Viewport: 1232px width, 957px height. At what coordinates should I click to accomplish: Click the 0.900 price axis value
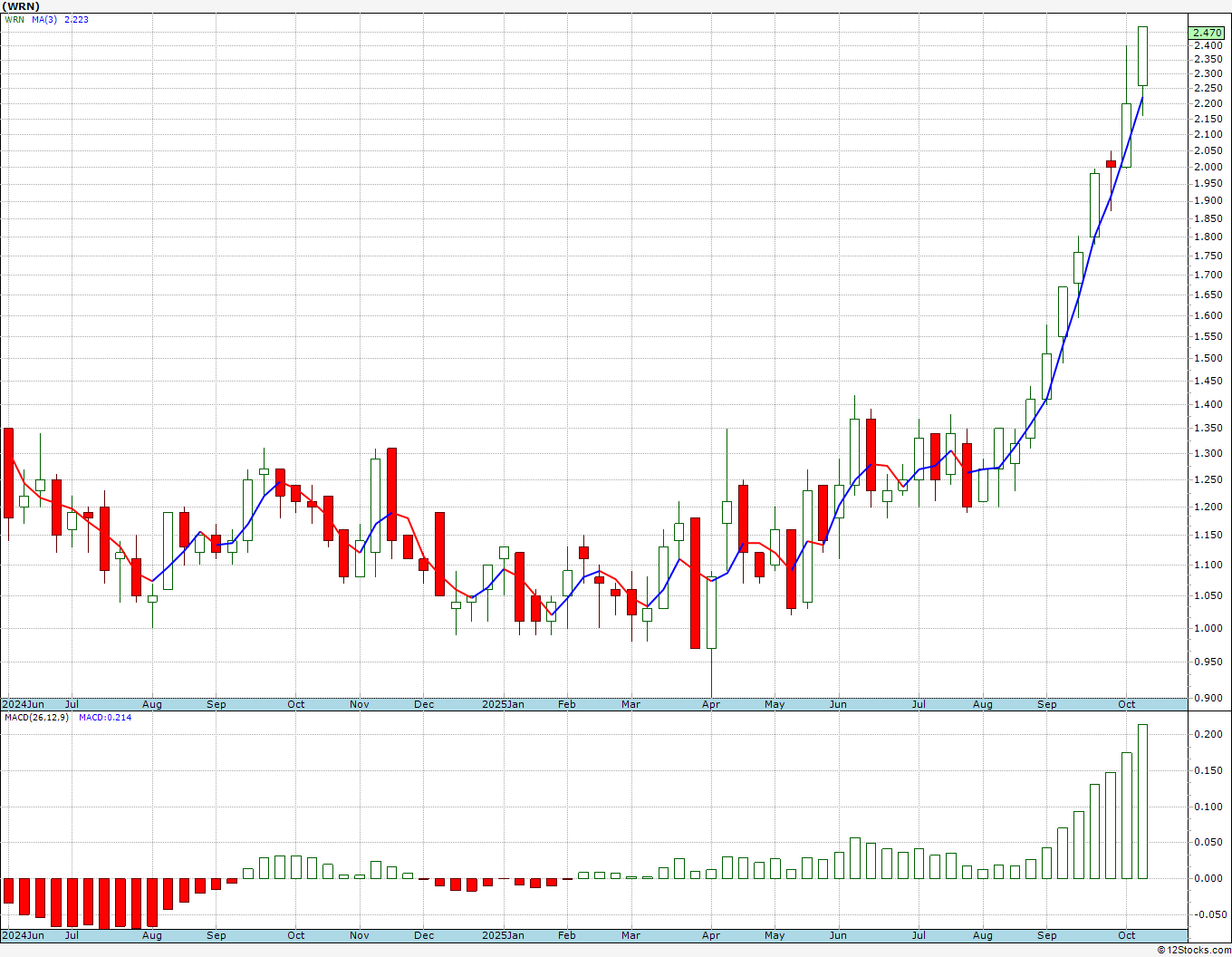click(1208, 698)
